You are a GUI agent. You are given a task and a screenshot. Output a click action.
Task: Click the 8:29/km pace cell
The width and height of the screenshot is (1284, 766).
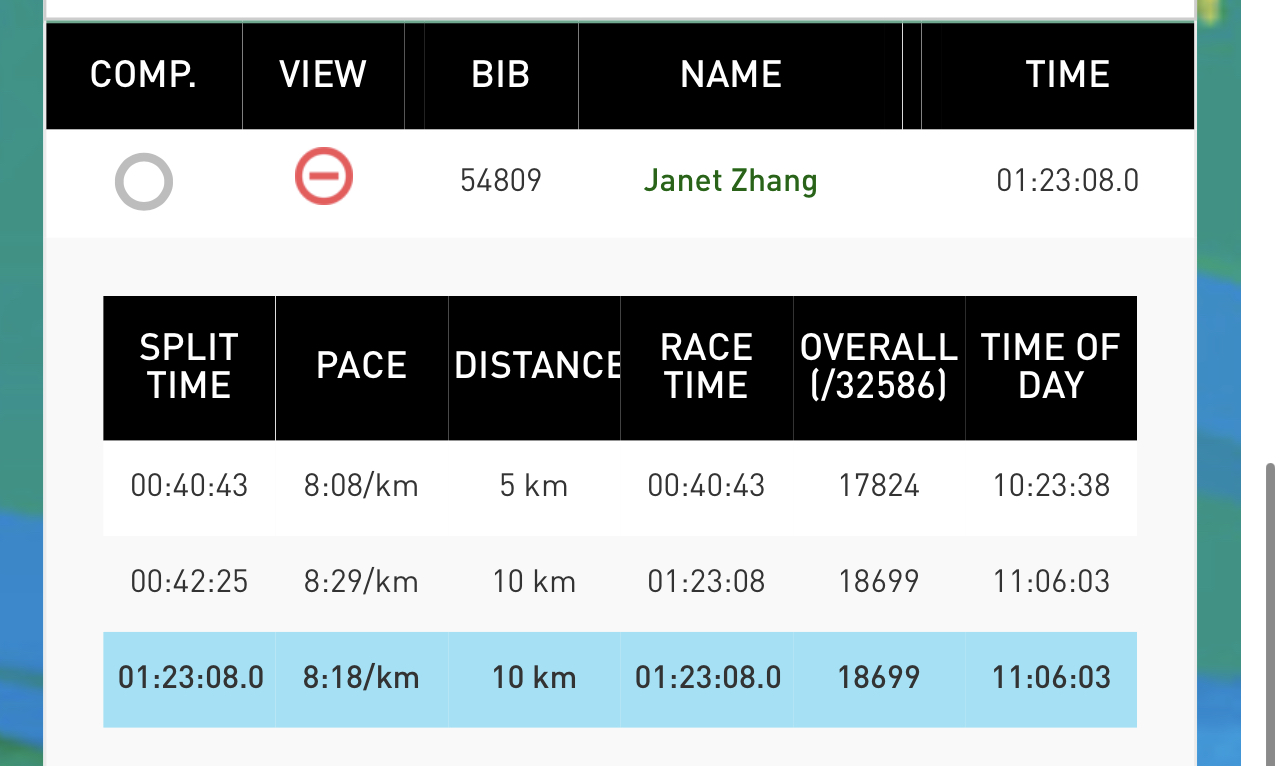362,582
